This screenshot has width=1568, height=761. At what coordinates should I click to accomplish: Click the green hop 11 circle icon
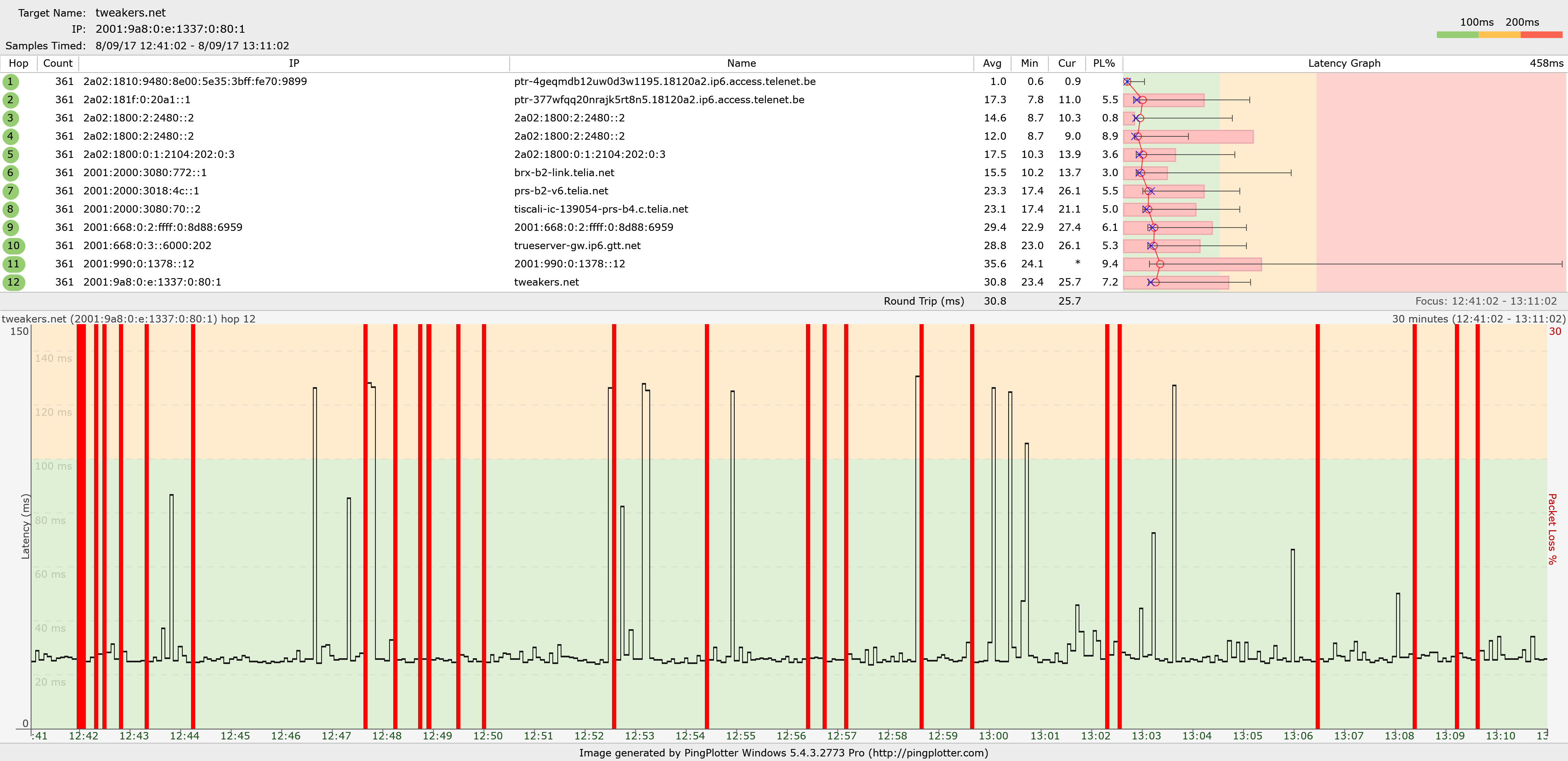[x=13, y=264]
